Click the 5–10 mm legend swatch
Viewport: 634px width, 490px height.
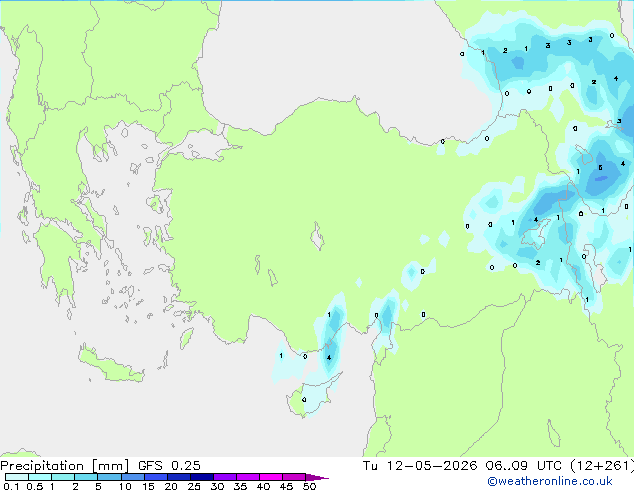[x=109, y=477]
